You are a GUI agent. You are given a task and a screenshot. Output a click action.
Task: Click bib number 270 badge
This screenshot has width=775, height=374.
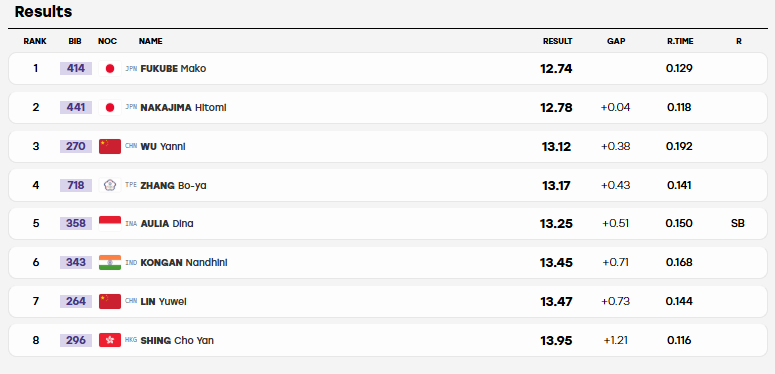pos(76,146)
